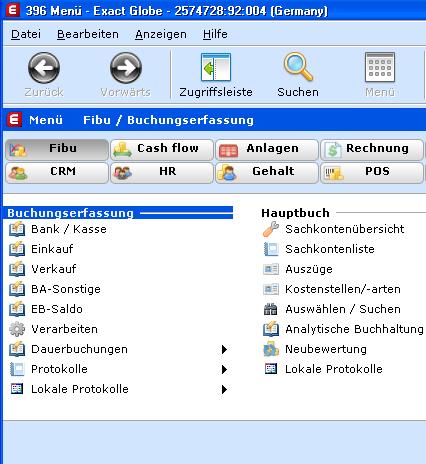Click the wrench icon for Sachkontenübersicht
The width and height of the screenshot is (426, 464).
coord(271,229)
